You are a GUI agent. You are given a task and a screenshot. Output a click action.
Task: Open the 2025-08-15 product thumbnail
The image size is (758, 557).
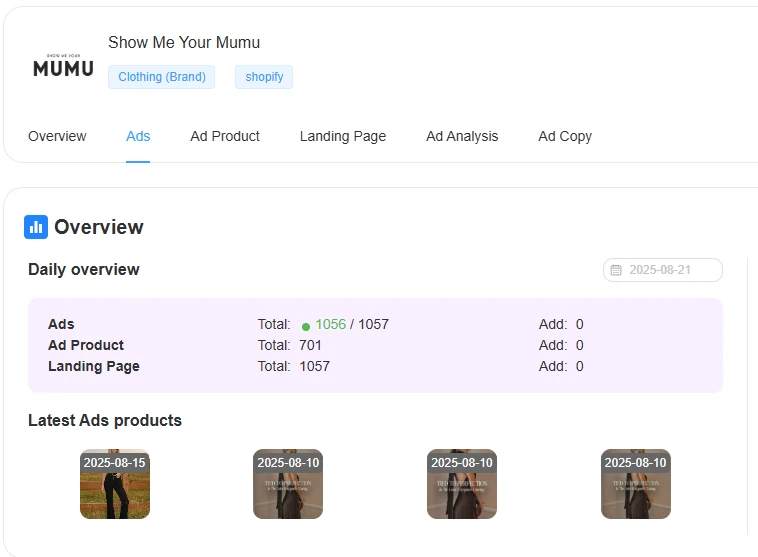click(x=115, y=484)
